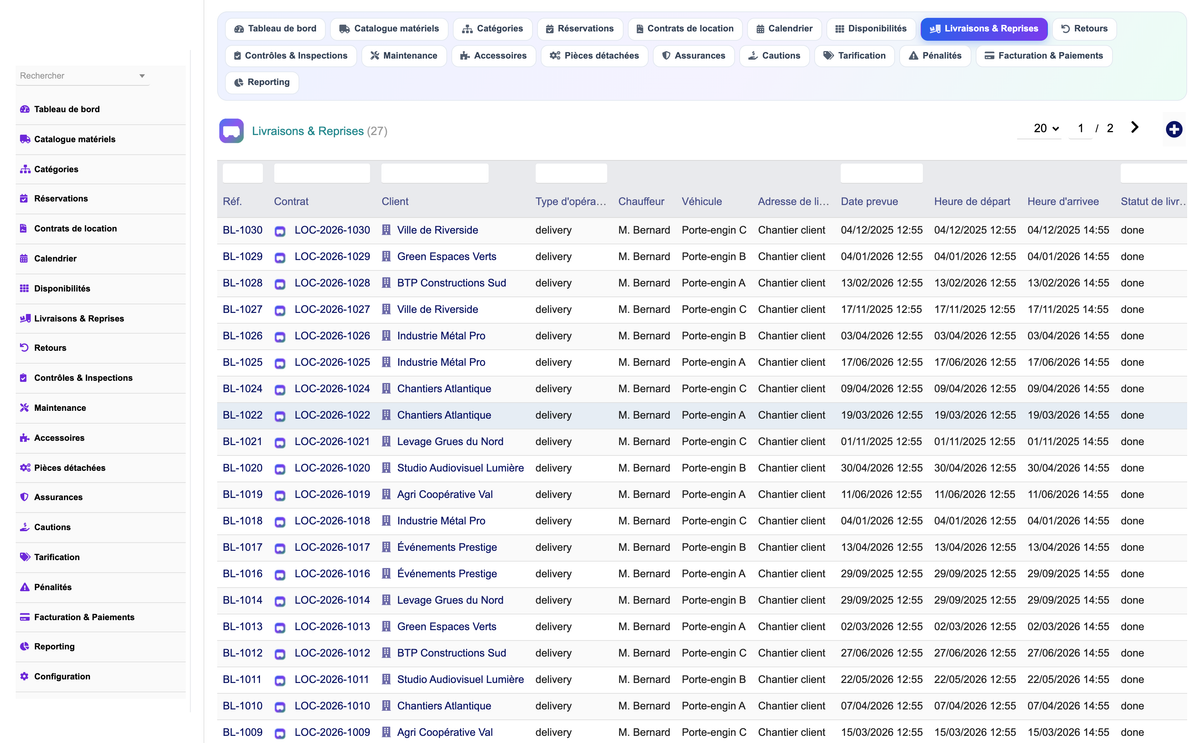The height and width of the screenshot is (743, 1200).
Task: Click the Calendrier sidebar icon
Action: pos(25,258)
